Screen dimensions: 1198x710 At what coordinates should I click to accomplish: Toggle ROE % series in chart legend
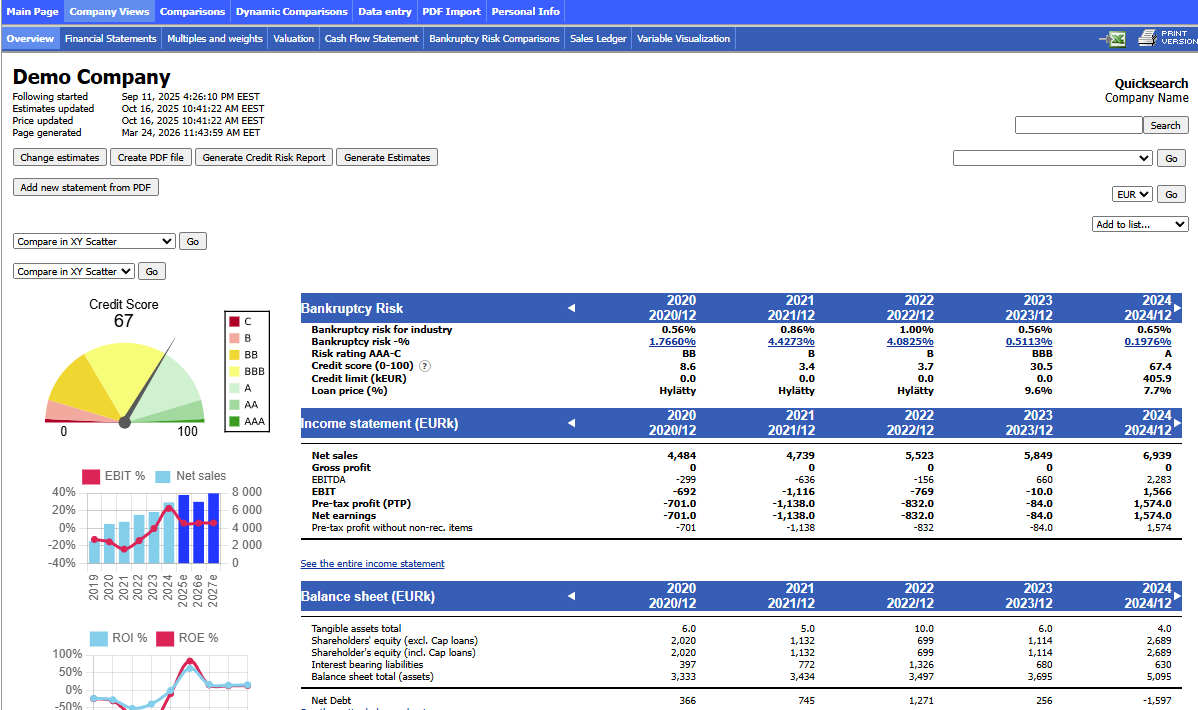[188, 638]
